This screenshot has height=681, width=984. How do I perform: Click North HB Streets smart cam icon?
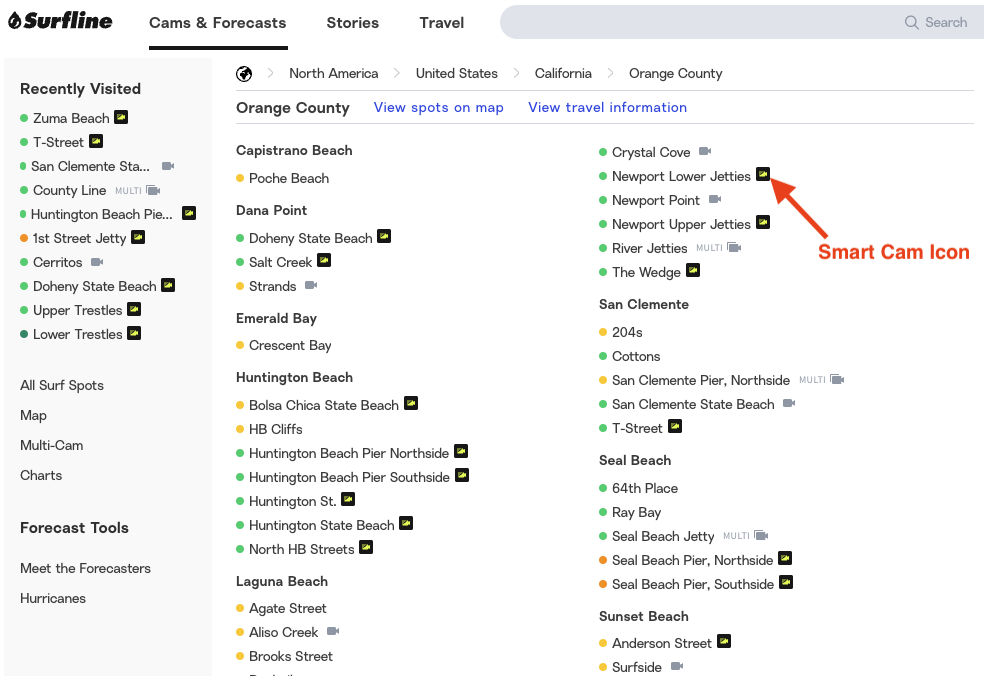(366, 547)
